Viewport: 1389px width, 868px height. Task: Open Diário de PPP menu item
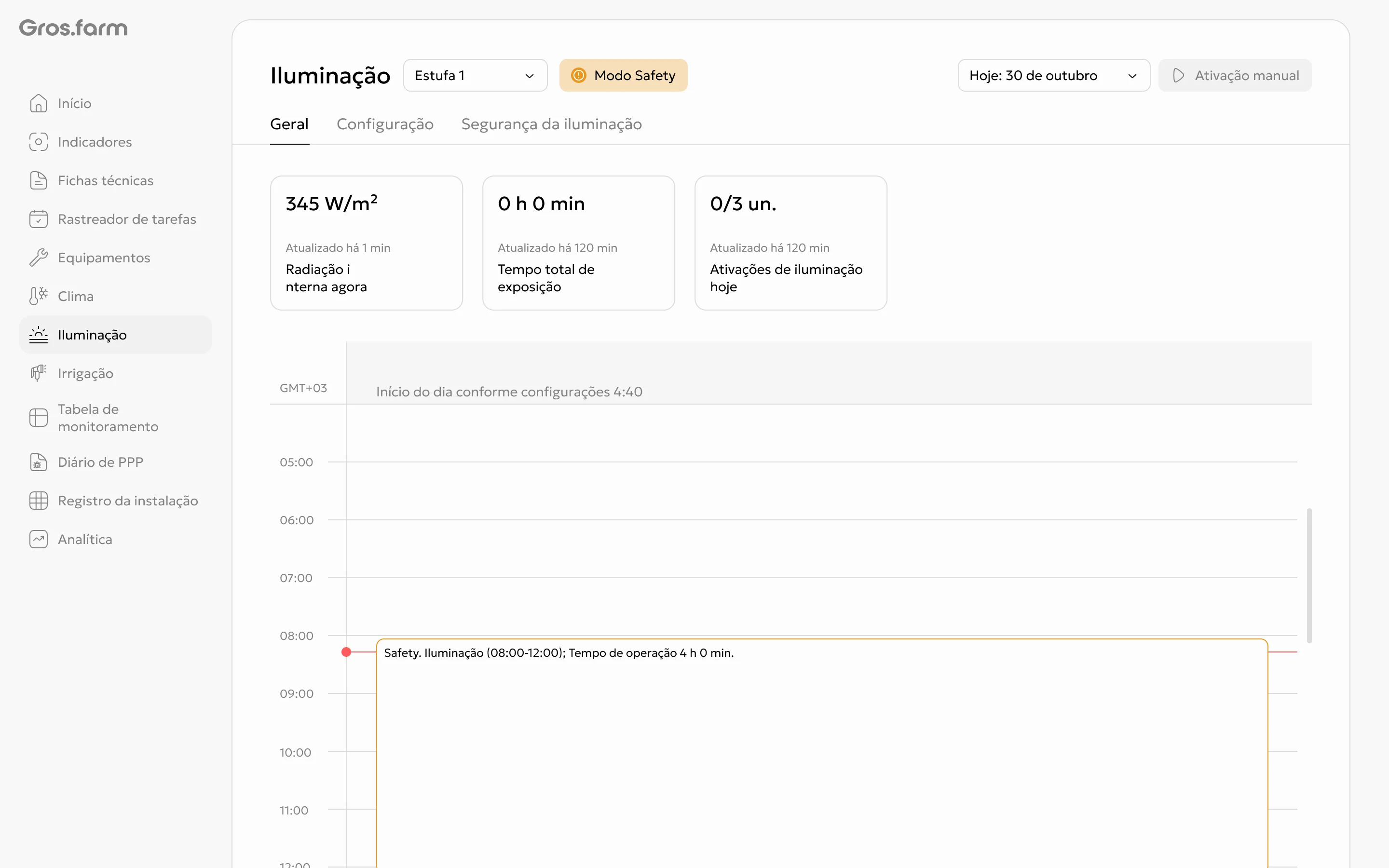click(115, 462)
